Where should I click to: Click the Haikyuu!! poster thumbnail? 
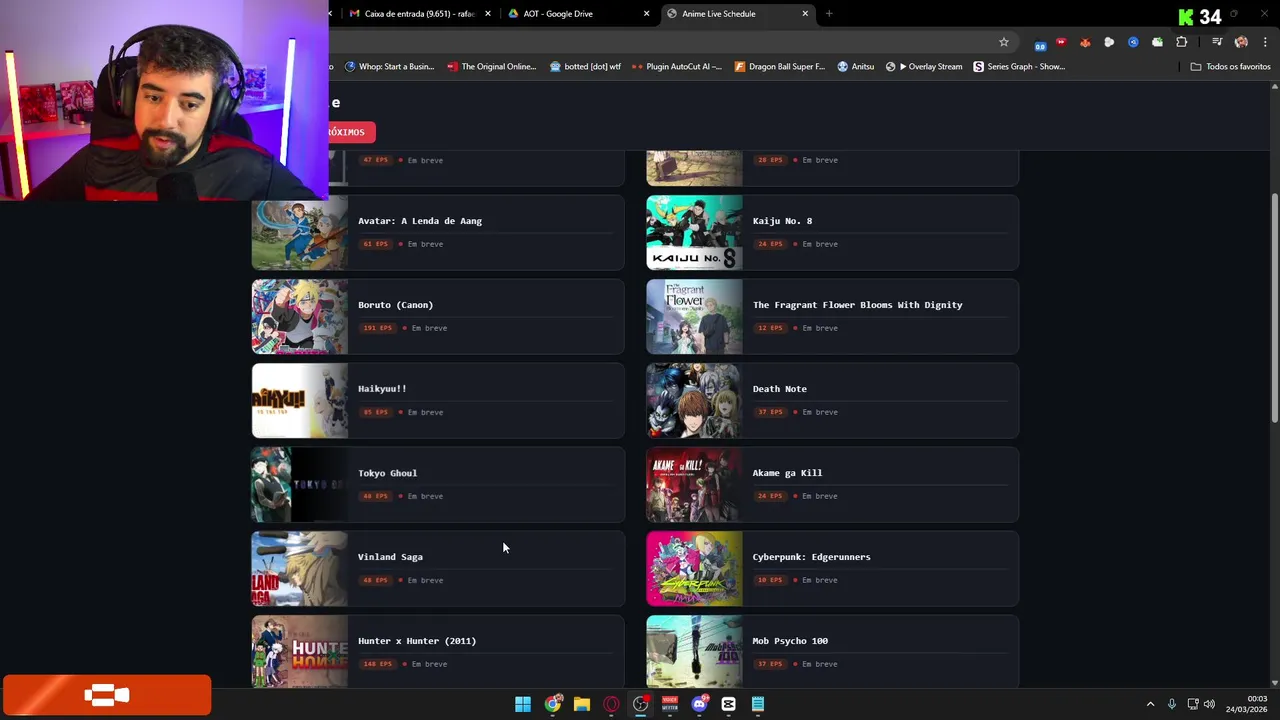coord(299,401)
